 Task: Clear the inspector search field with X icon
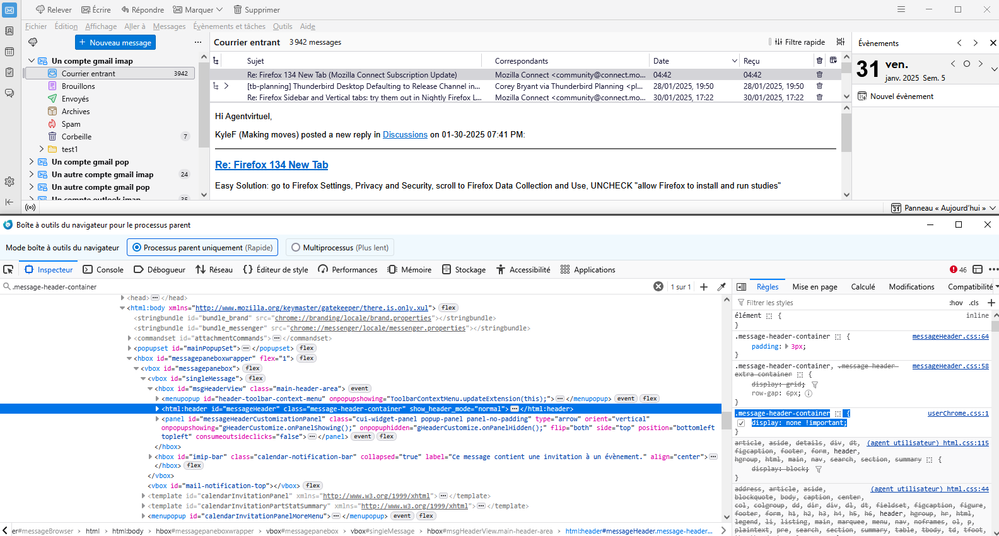[658, 287]
